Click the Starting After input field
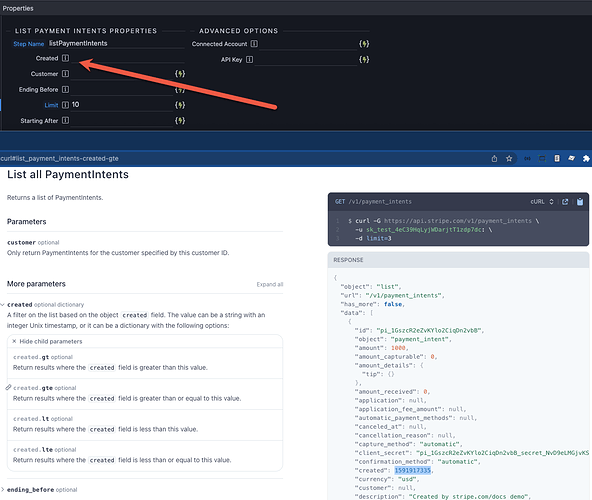Viewport: 592px width, 500px height. [122, 120]
